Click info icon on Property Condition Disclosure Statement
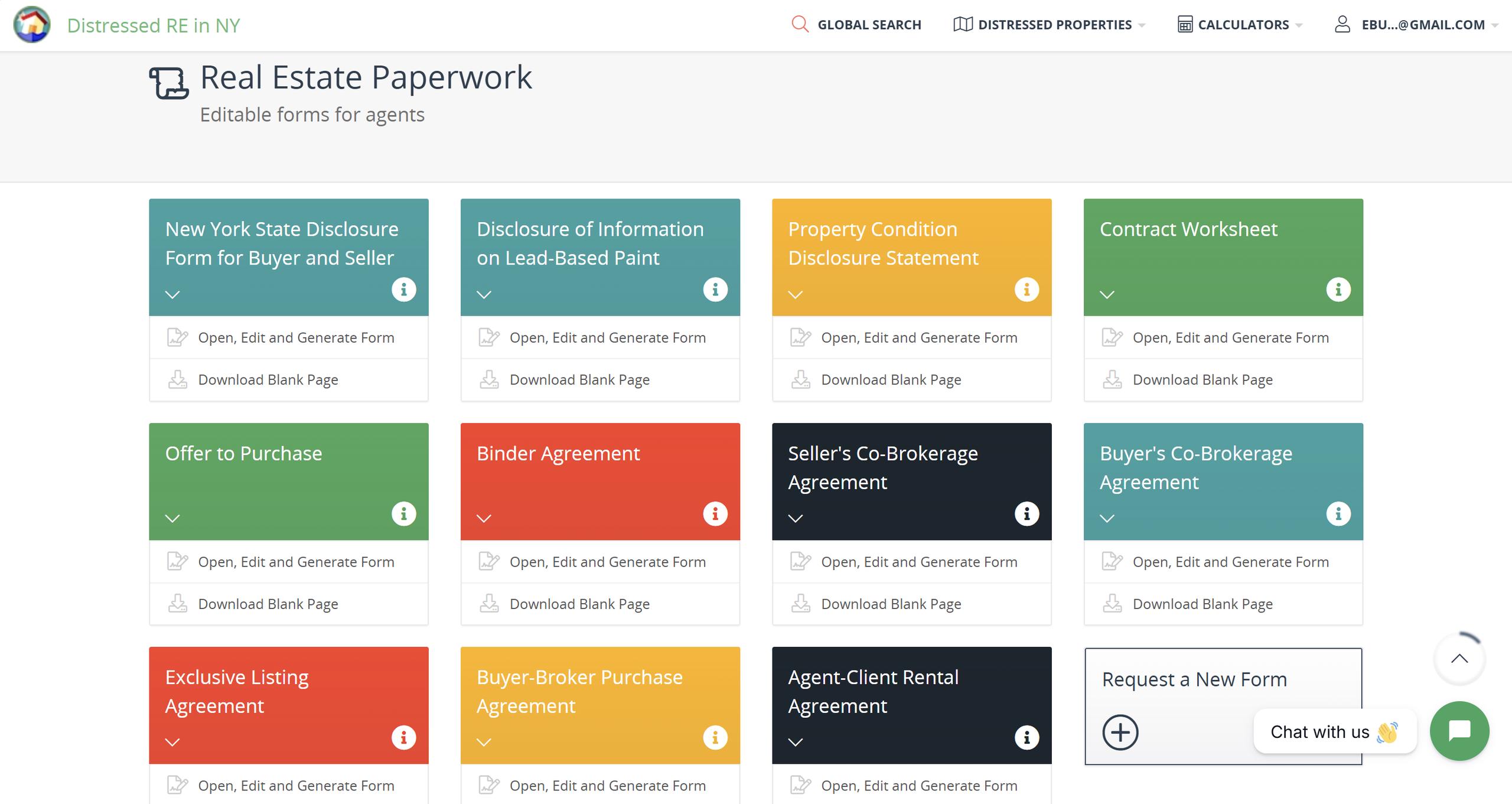The image size is (1512, 804). (x=1027, y=289)
